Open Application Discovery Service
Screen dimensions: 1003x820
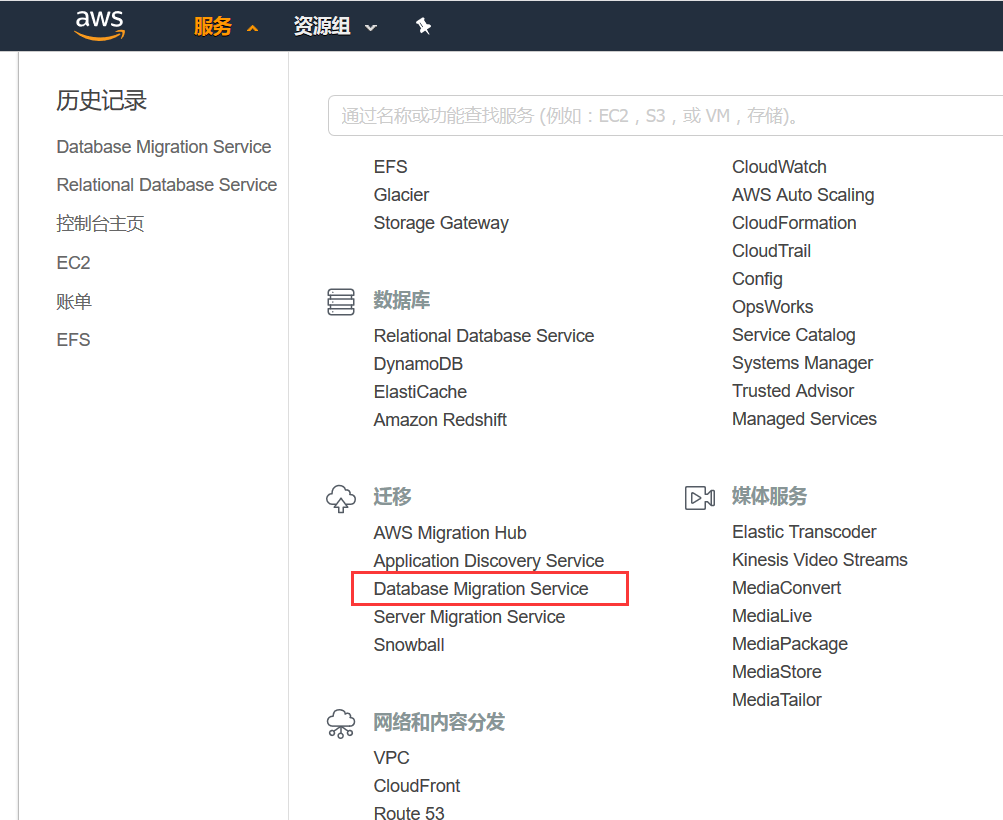click(x=489, y=561)
